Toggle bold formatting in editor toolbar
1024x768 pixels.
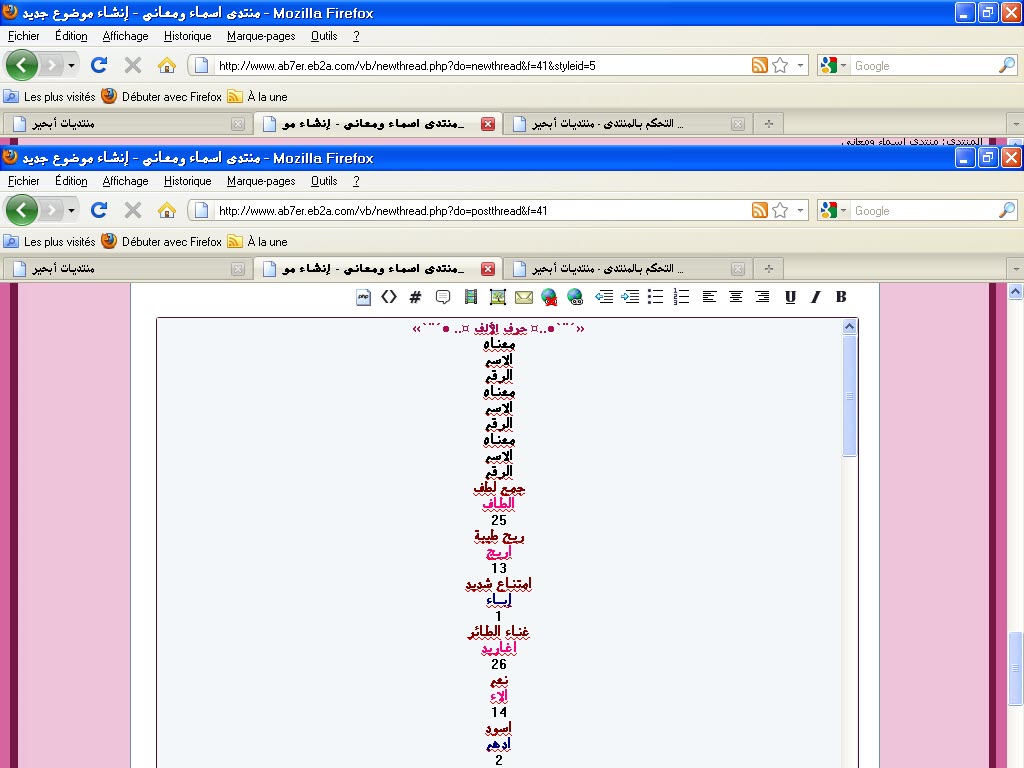coord(841,297)
